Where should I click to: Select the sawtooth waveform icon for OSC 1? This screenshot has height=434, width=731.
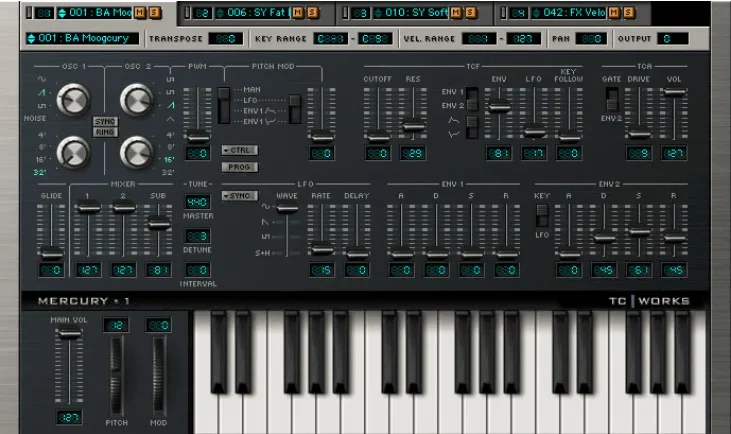tap(41, 93)
